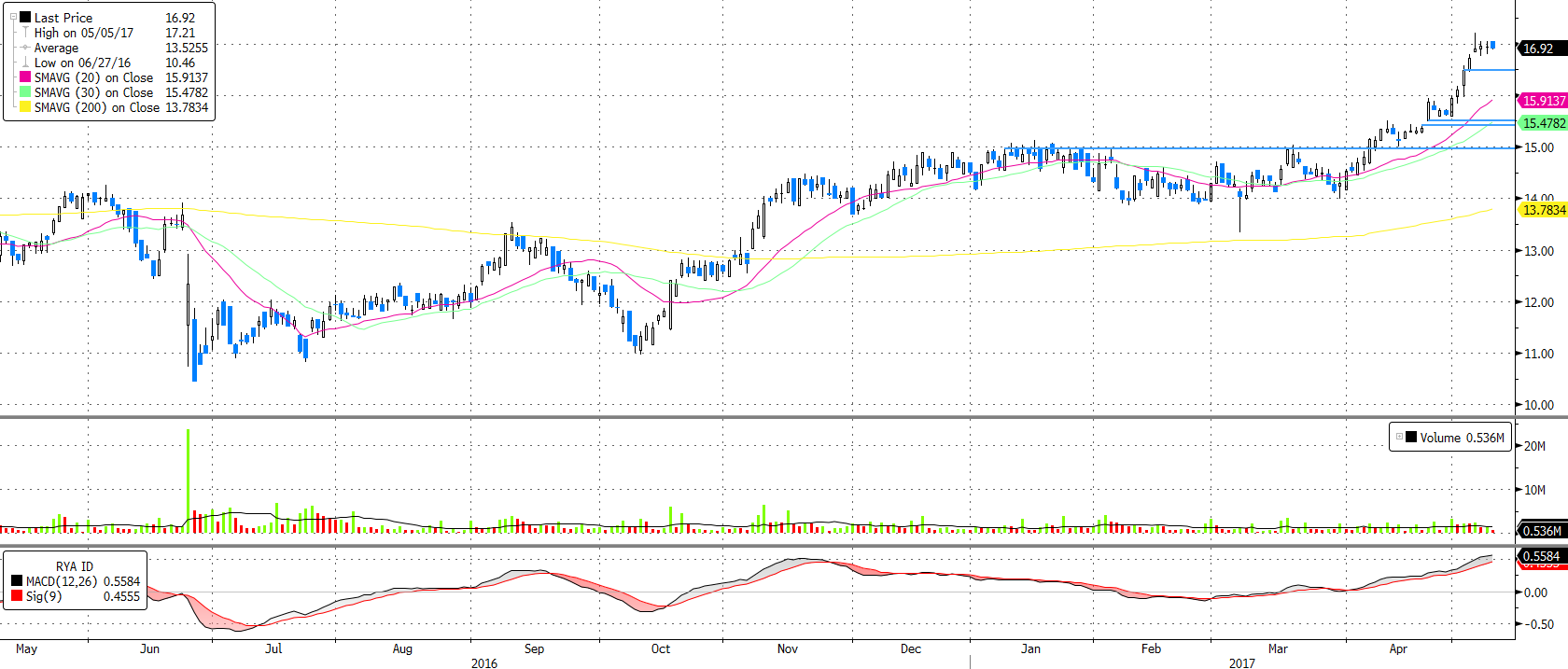Click the black Volume legend swatch
The width and height of the screenshot is (1568, 669).
coord(1411,437)
